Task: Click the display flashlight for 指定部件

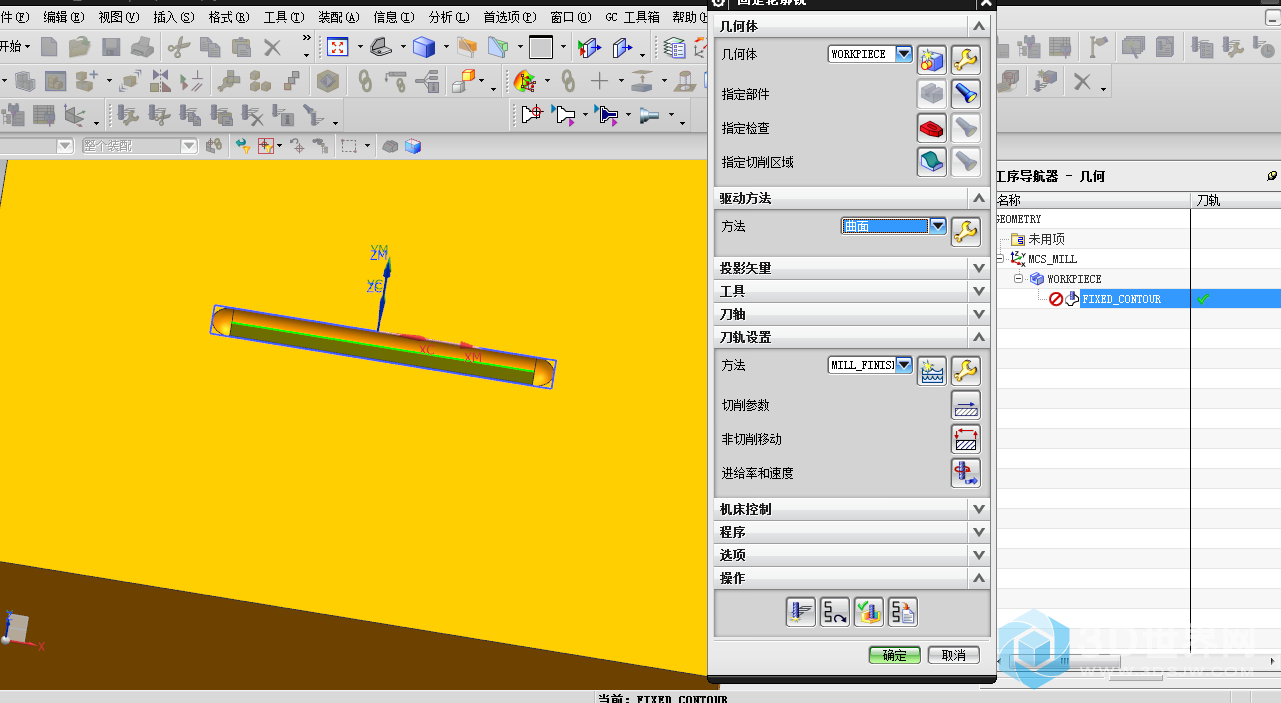Action: (x=965, y=94)
